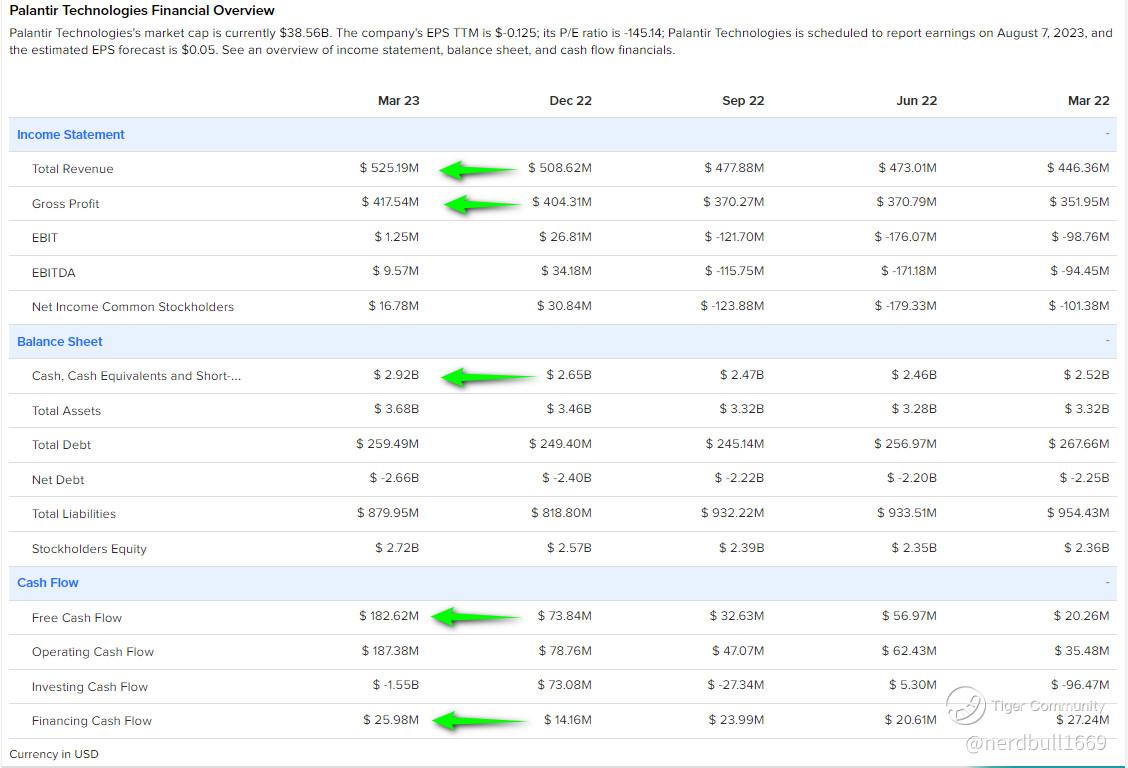1128x768 pixels.
Task: Choose the Sep 22 column header
Action: coord(743,101)
